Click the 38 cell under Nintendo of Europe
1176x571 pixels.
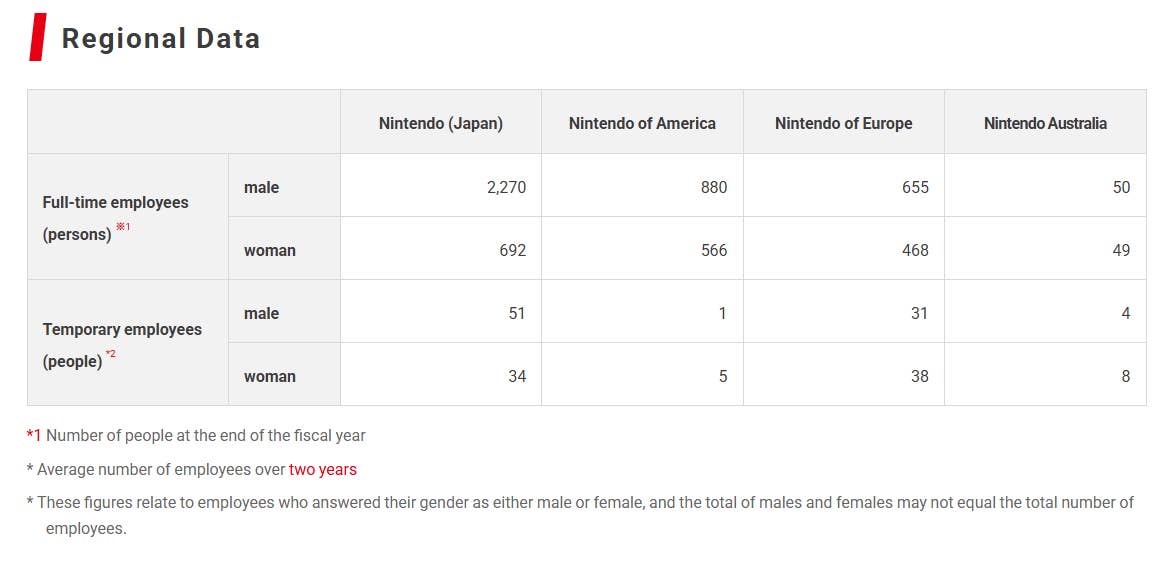pyautogui.click(x=844, y=375)
